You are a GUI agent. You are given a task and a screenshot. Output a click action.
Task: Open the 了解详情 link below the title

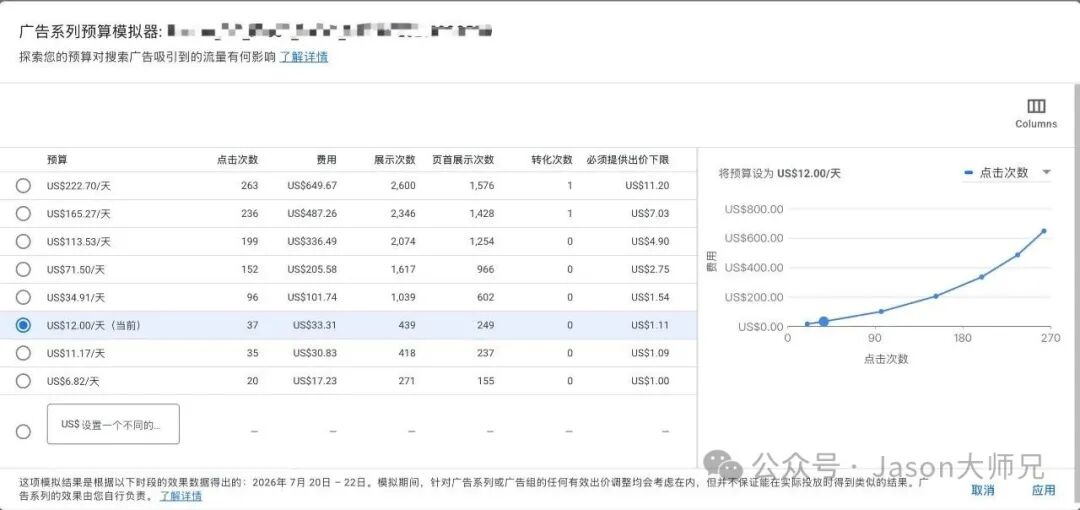304,57
